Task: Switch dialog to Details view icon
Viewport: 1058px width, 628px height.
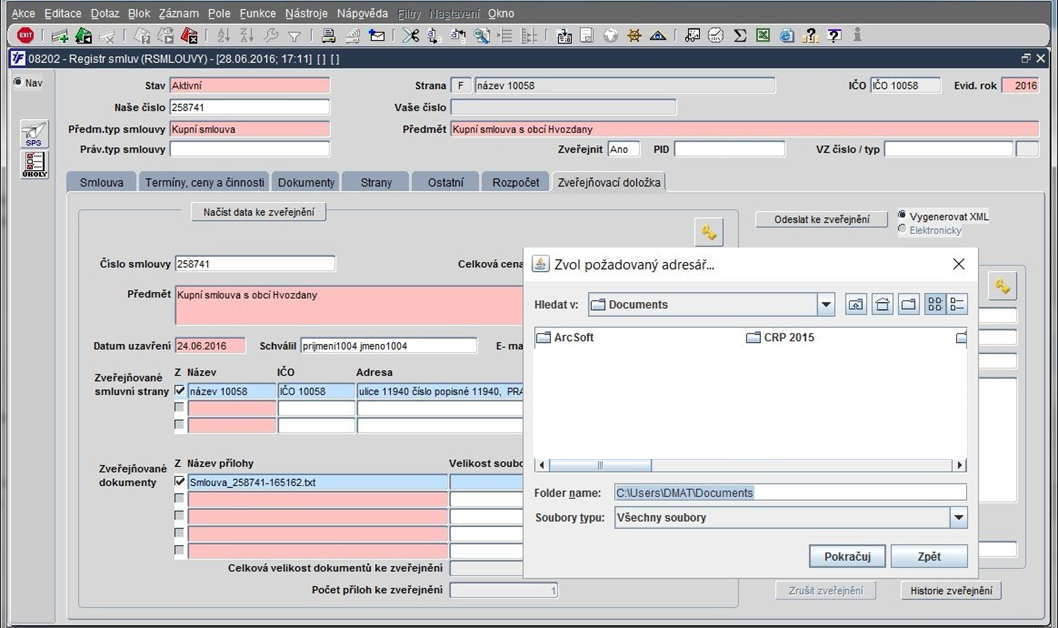Action: [957, 304]
